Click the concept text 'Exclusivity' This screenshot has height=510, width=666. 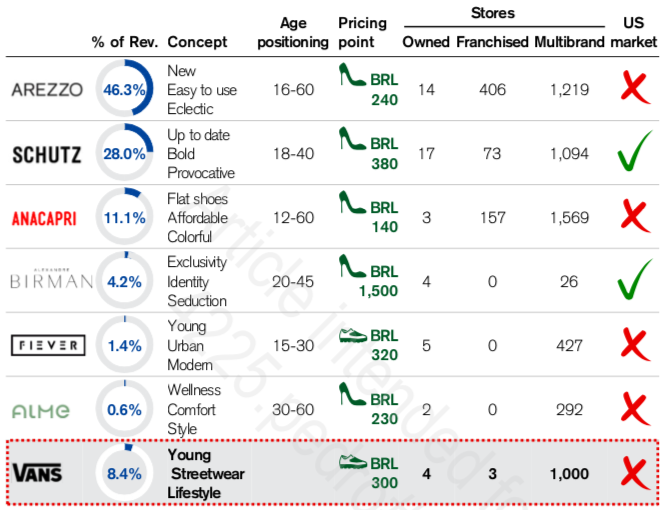coord(197,262)
